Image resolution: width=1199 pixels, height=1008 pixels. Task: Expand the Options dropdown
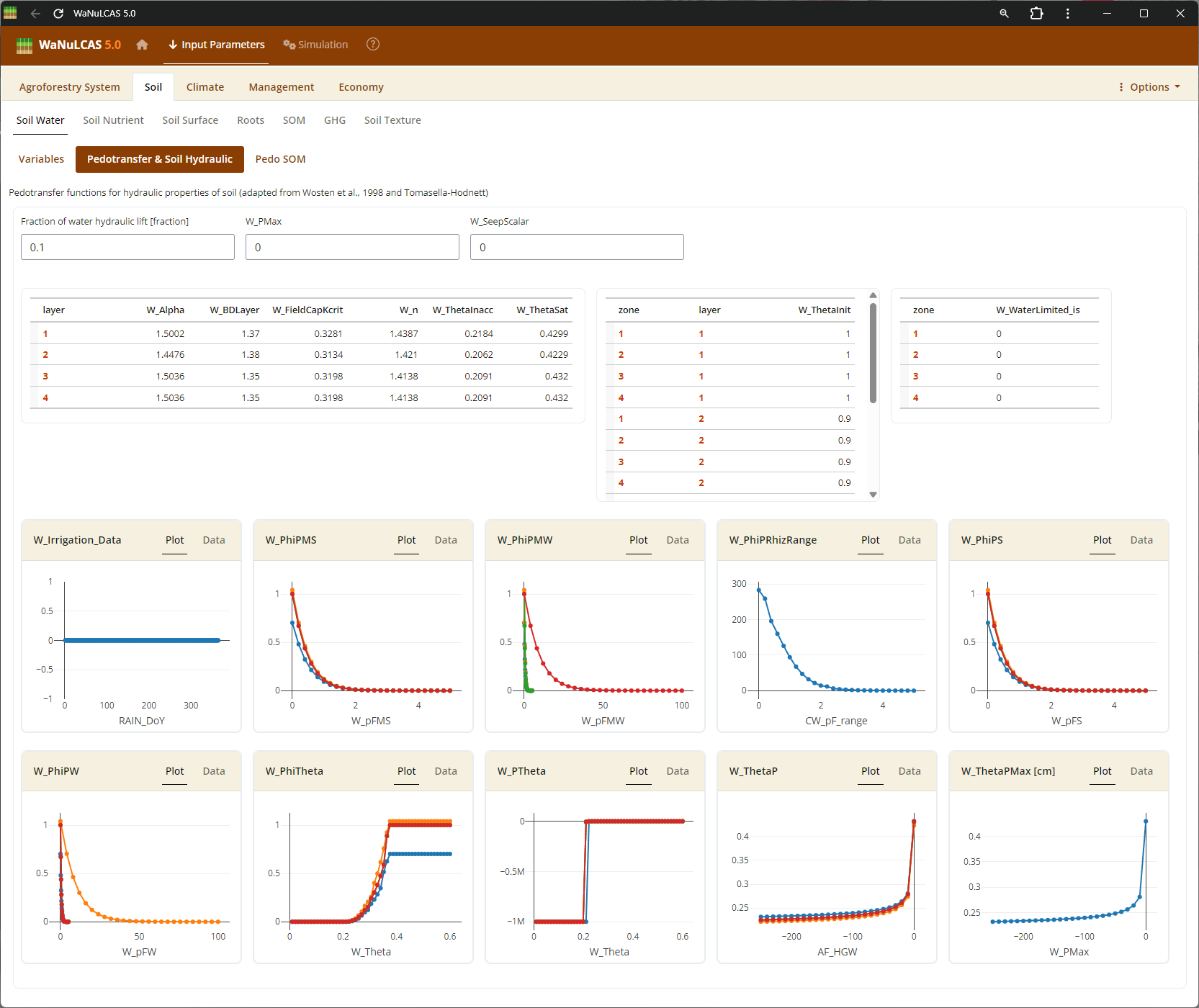coord(1149,87)
